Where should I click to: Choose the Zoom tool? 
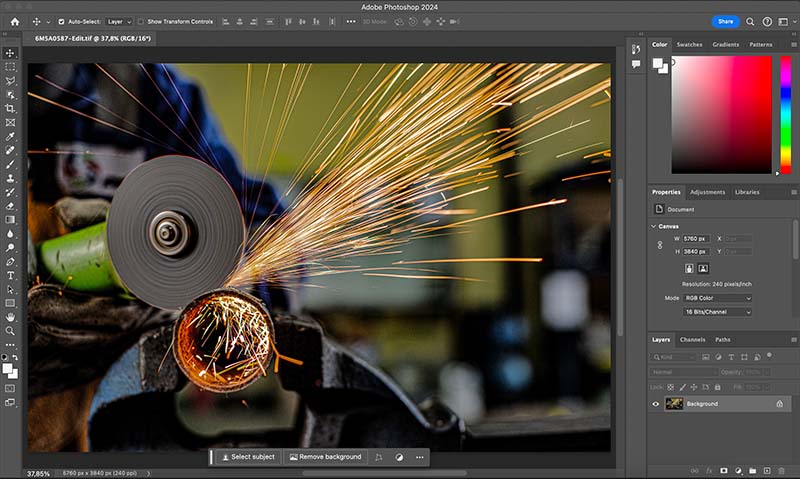tap(11, 330)
